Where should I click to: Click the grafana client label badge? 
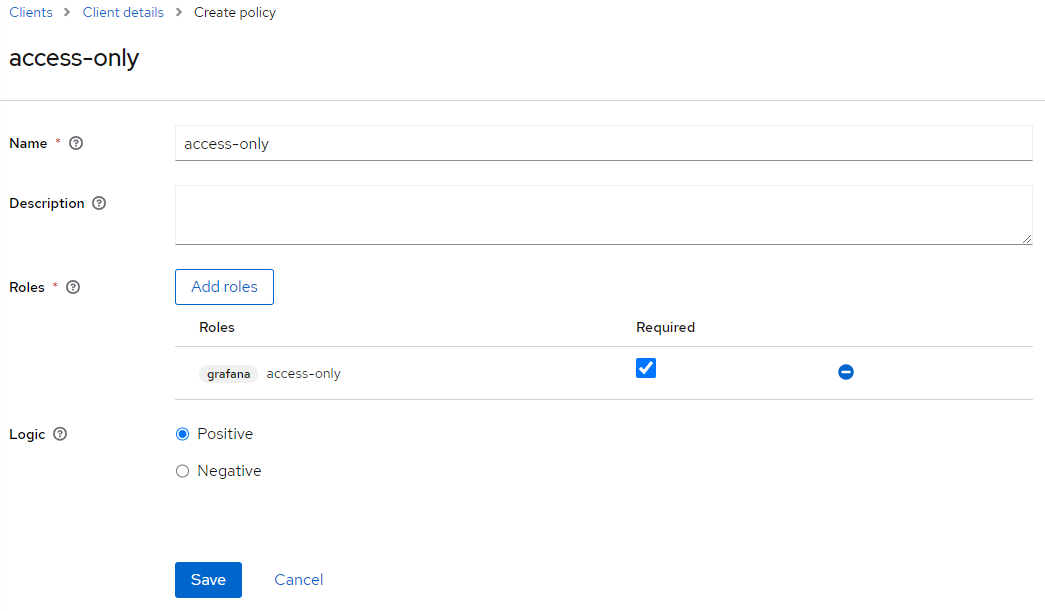229,374
